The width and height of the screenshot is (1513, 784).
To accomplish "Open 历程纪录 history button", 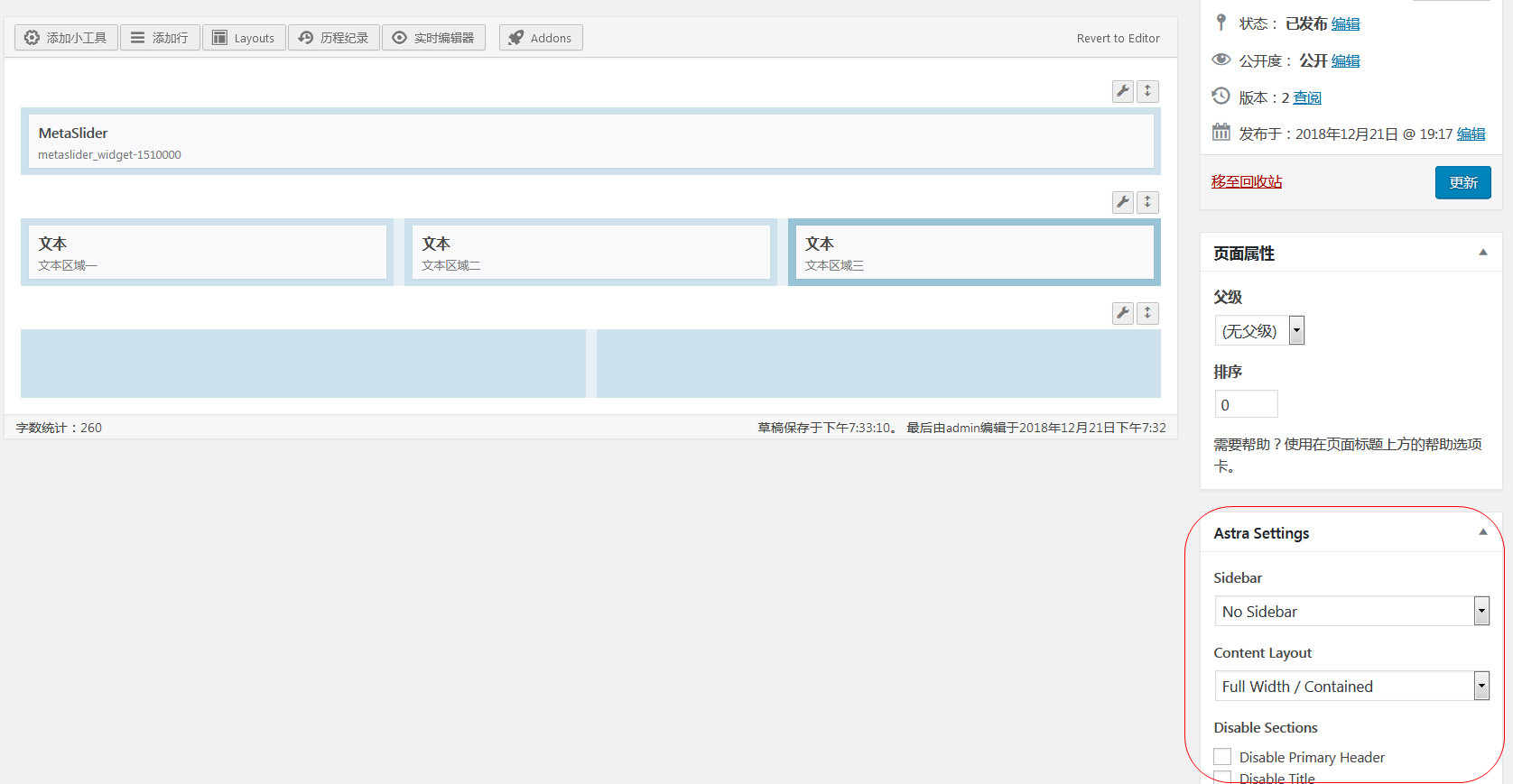I will point(334,38).
